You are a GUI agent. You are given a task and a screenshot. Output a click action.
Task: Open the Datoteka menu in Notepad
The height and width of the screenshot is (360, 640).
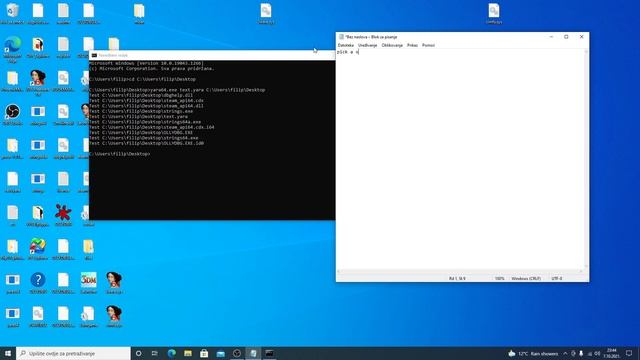coord(346,45)
